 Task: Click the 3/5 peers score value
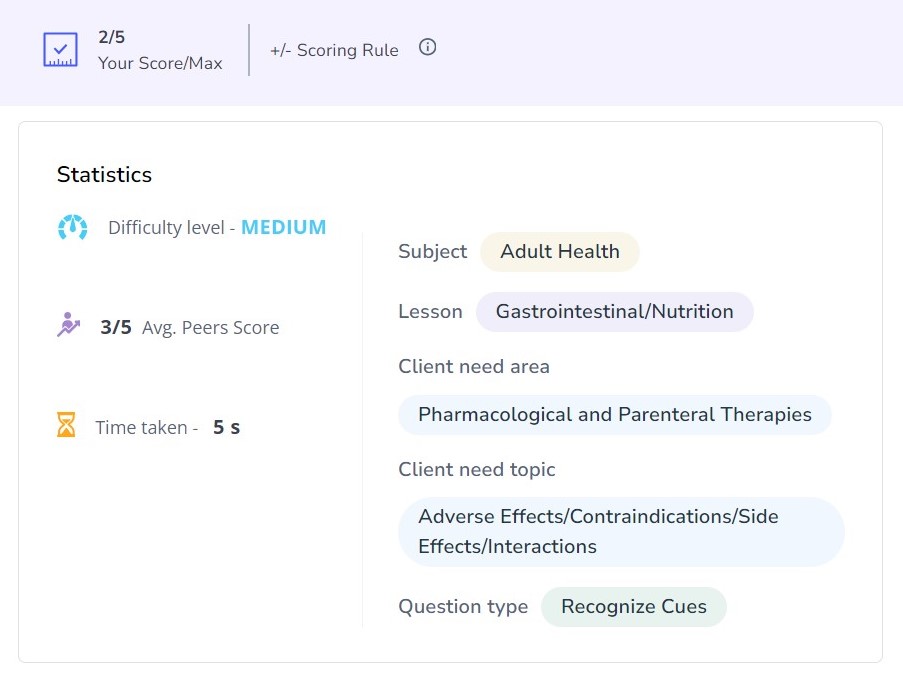(114, 326)
